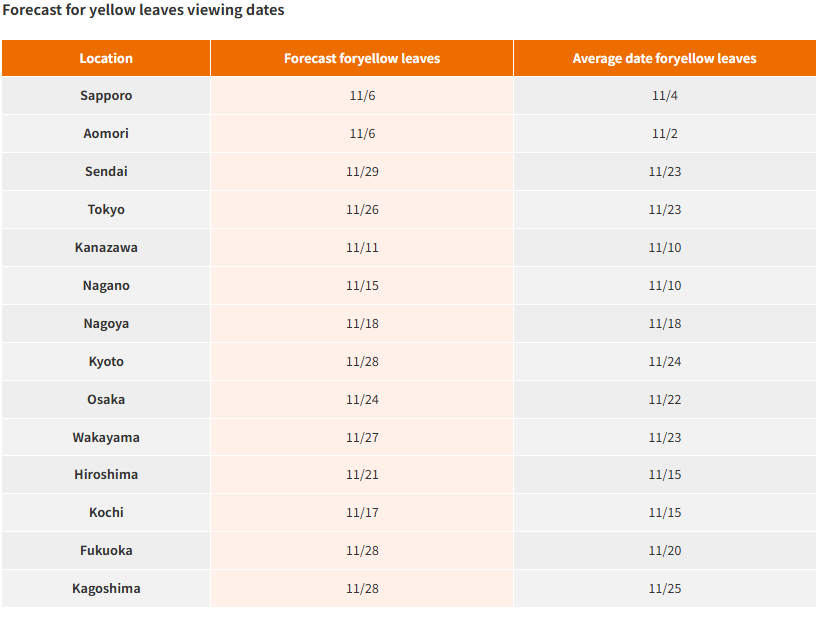Click Tokyo's forecast date 11/26
Viewport: 818px width, 620px height.
tap(362, 210)
